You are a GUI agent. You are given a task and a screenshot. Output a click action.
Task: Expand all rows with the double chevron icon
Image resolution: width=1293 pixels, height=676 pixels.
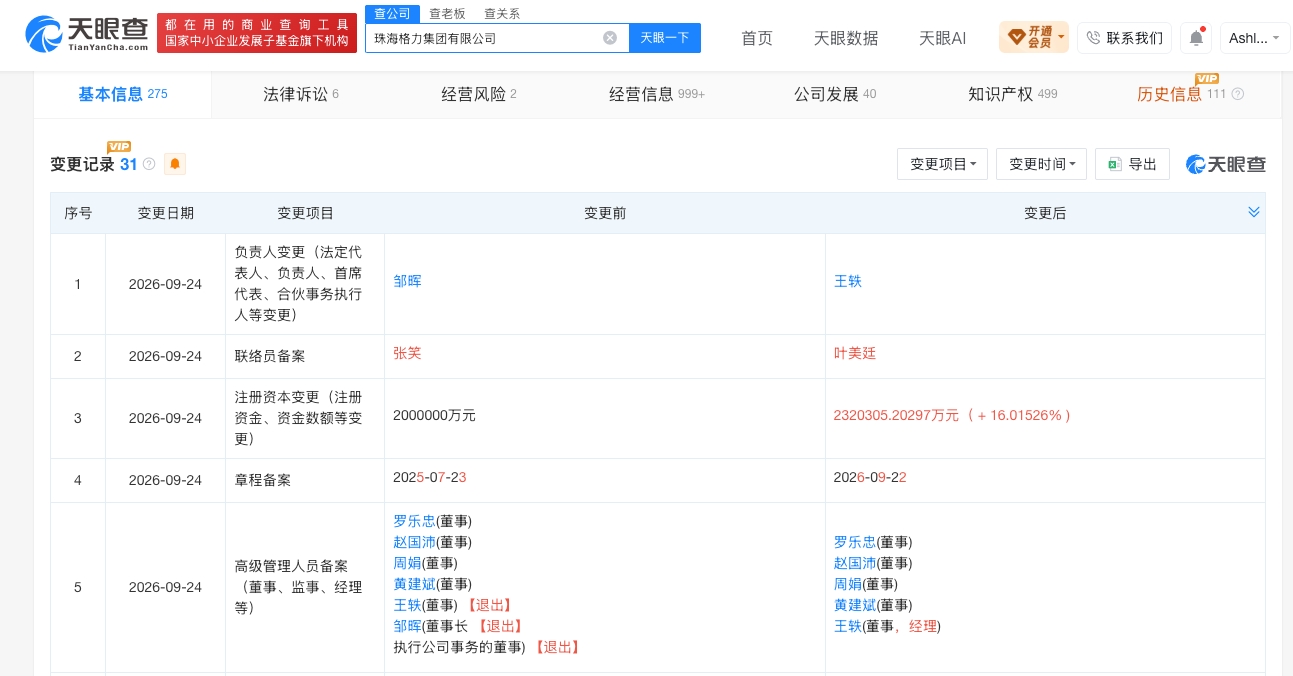click(x=1254, y=212)
